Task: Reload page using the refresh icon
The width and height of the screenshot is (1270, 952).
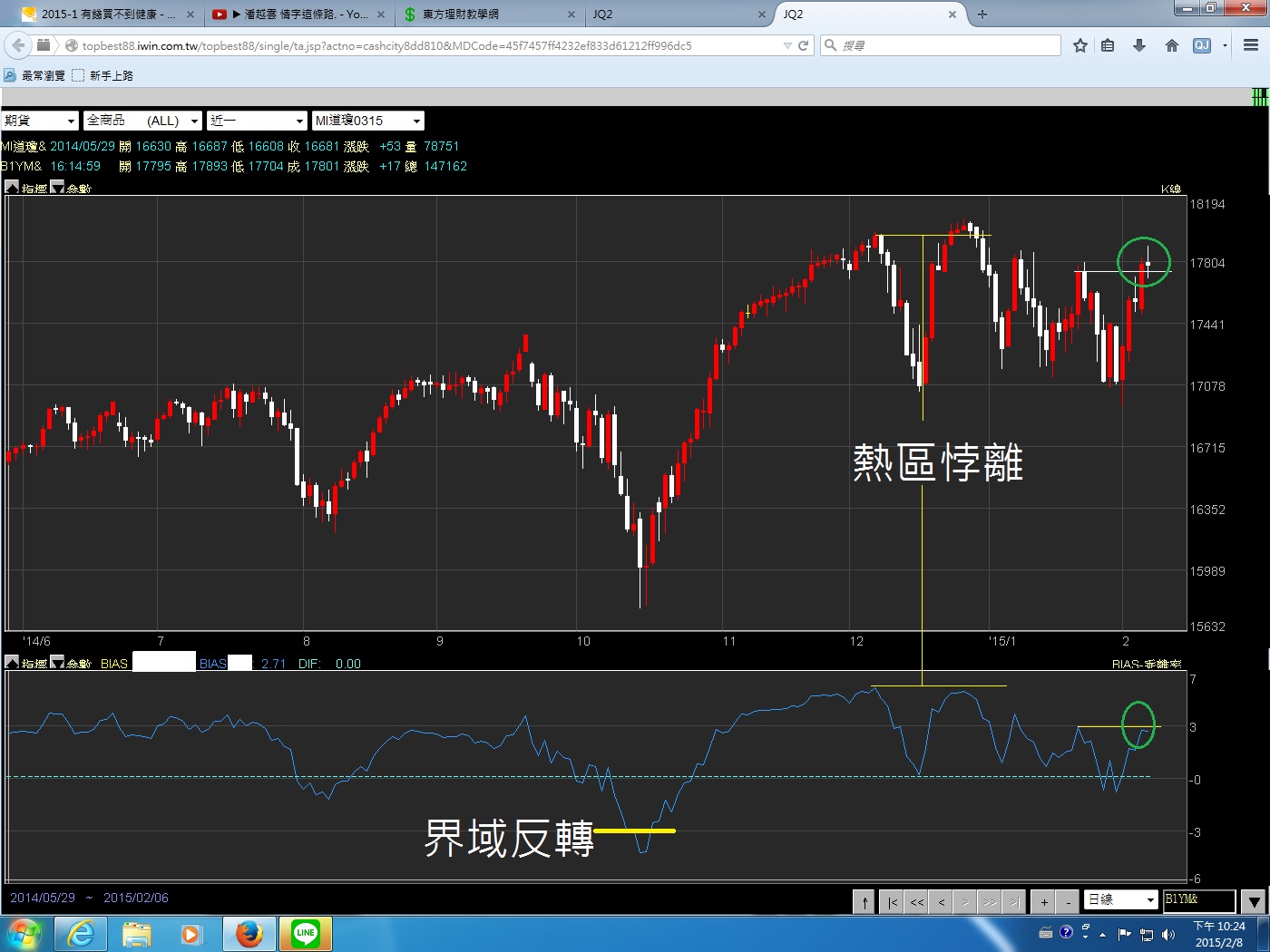Action: (x=803, y=45)
